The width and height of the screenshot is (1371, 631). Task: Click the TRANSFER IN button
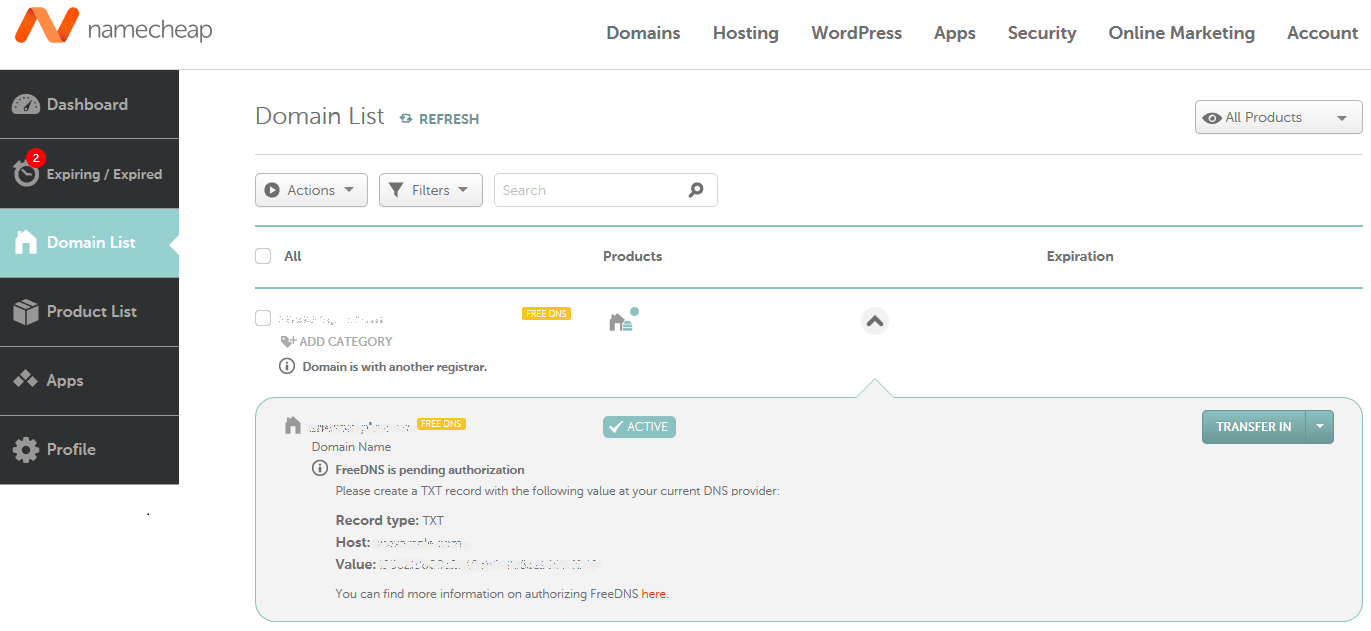(1253, 427)
